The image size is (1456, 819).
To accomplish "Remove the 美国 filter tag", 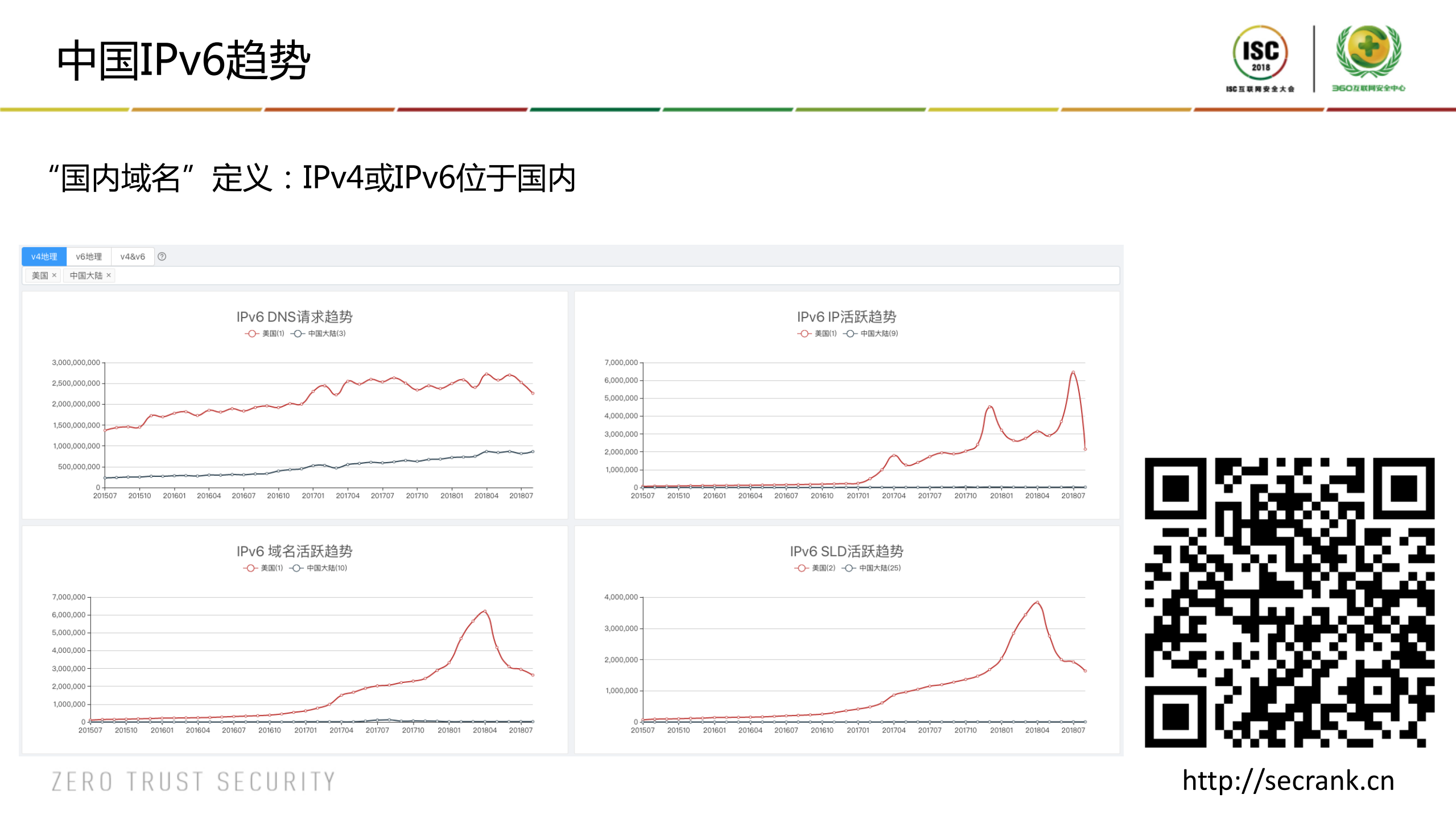I will pyautogui.click(x=54, y=275).
